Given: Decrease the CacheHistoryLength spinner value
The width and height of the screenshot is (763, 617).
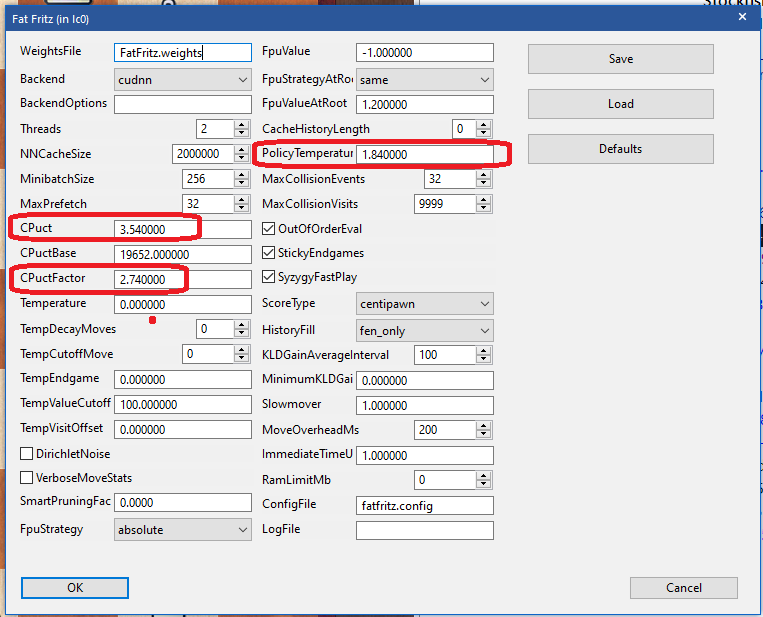Looking at the screenshot, I should (484, 134).
